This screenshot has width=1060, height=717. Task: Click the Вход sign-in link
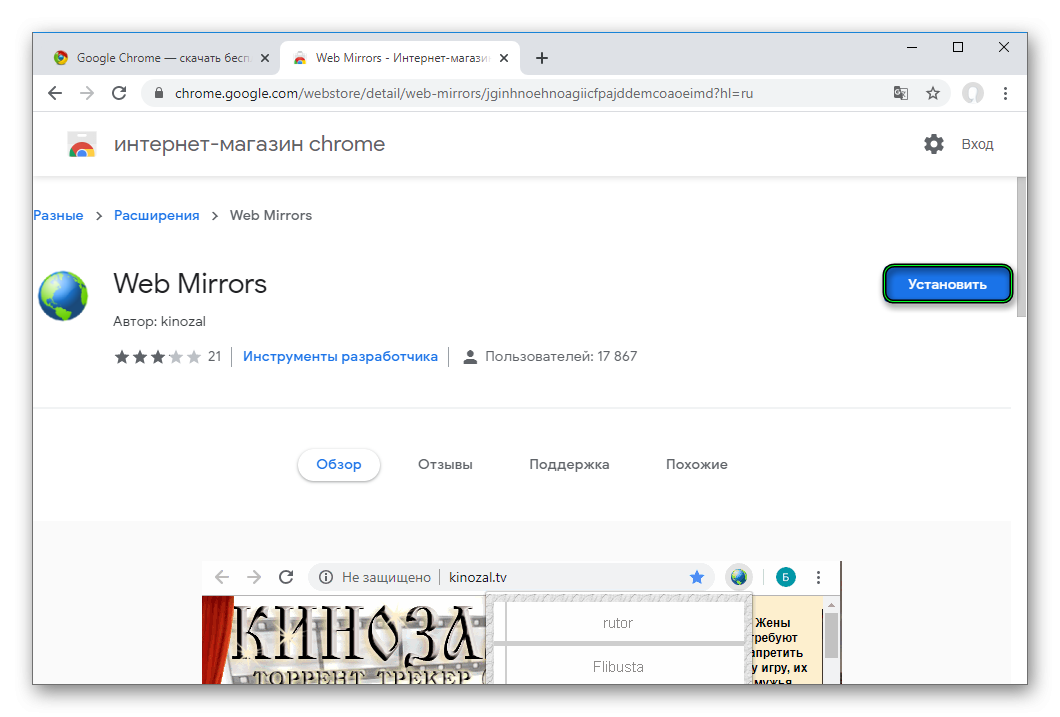978,144
